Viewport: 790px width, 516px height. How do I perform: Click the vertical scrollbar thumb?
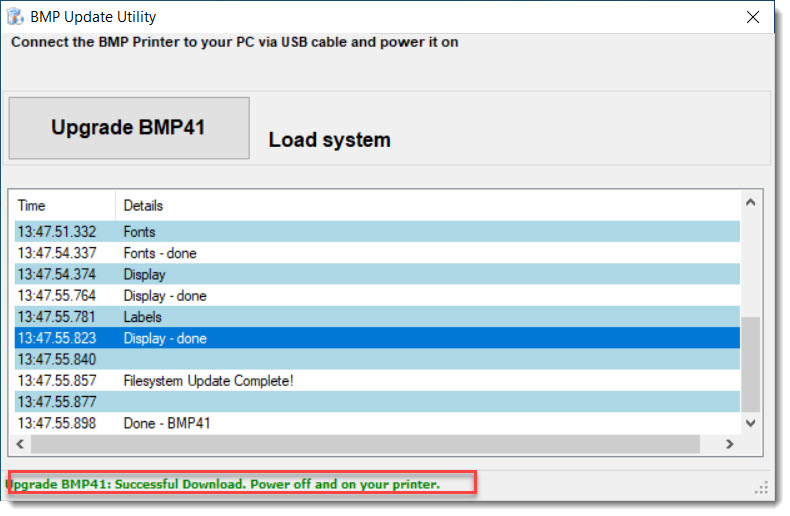click(x=750, y=363)
